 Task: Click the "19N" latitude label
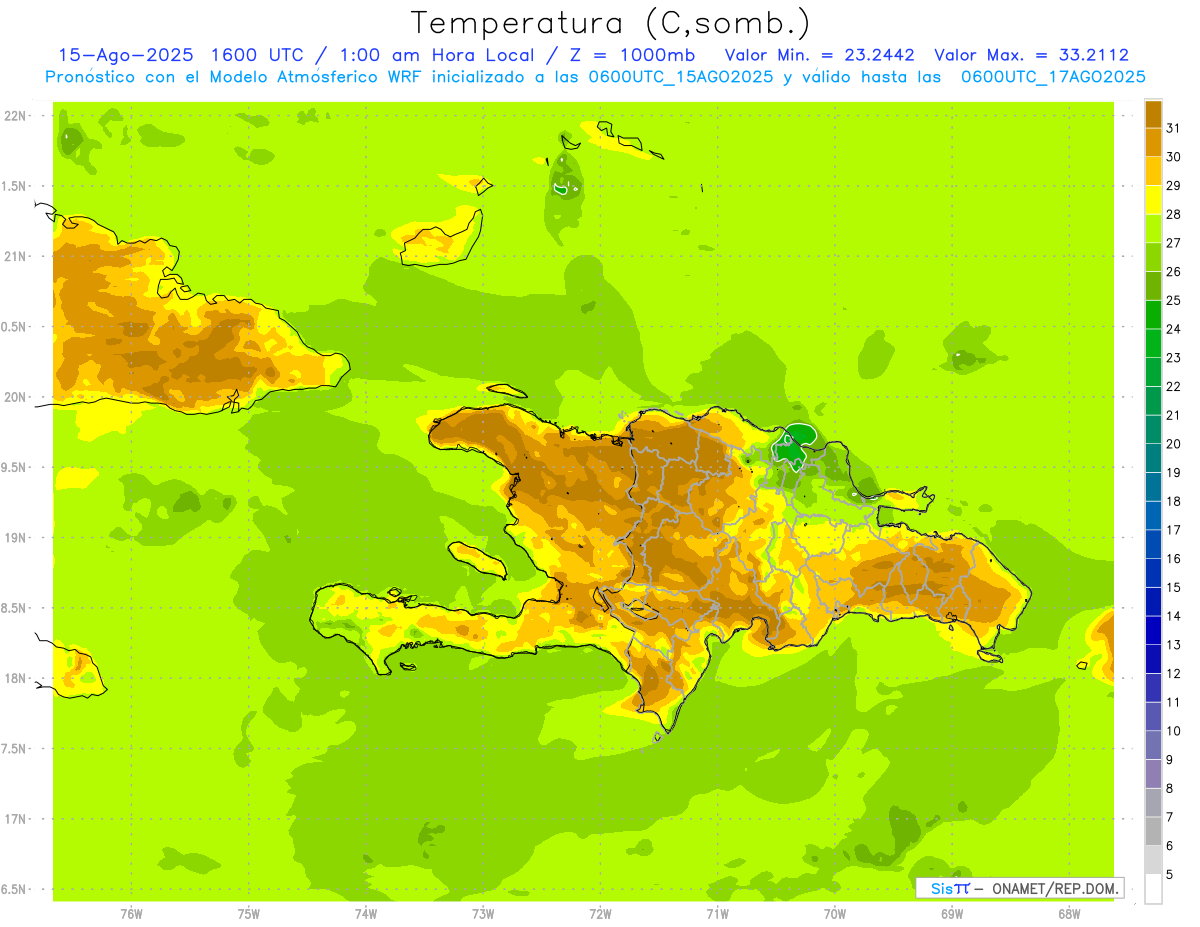click(x=16, y=538)
